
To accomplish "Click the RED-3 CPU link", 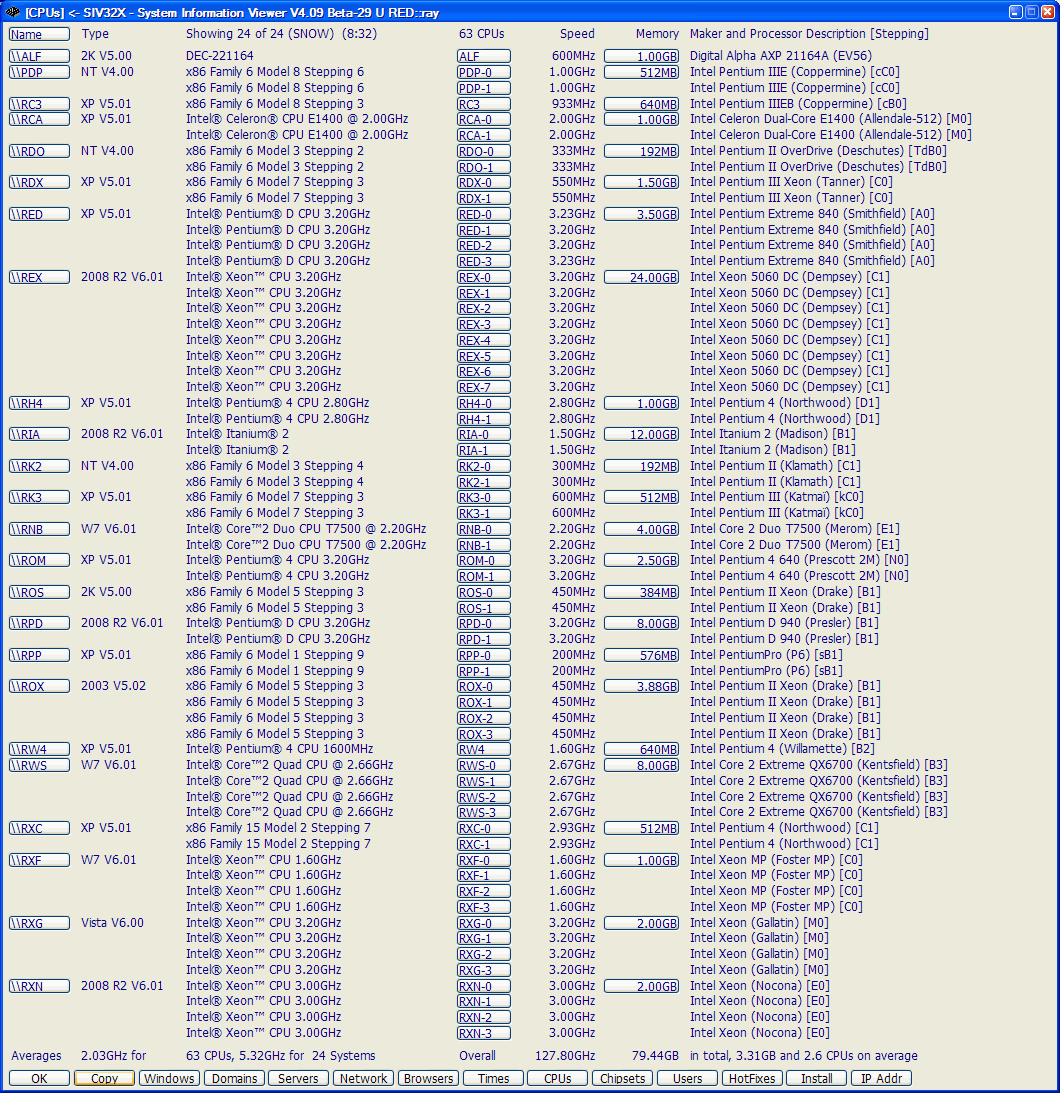I will click(484, 261).
